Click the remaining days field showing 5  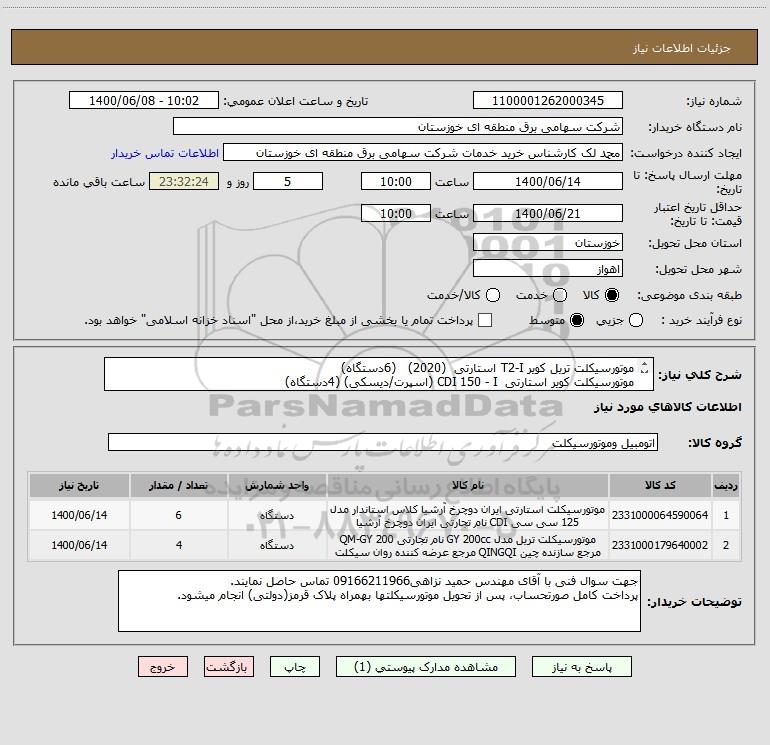coord(288,182)
